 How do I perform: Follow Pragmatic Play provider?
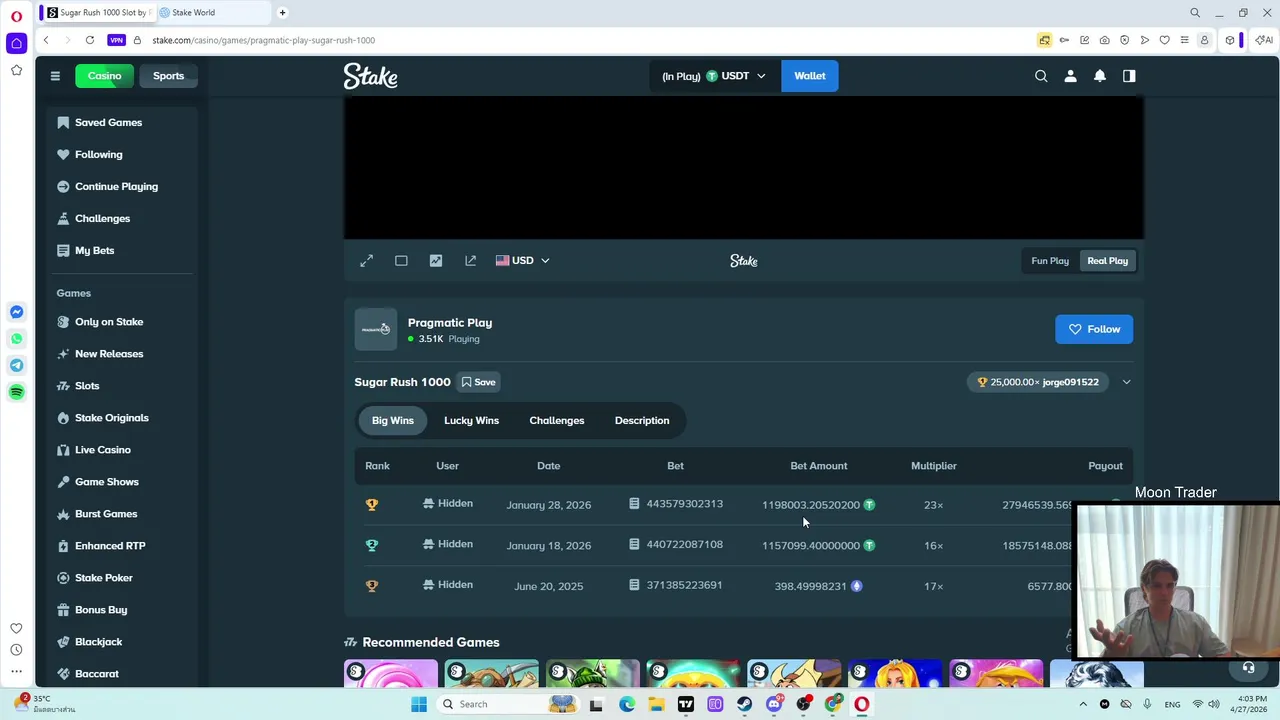1094,329
